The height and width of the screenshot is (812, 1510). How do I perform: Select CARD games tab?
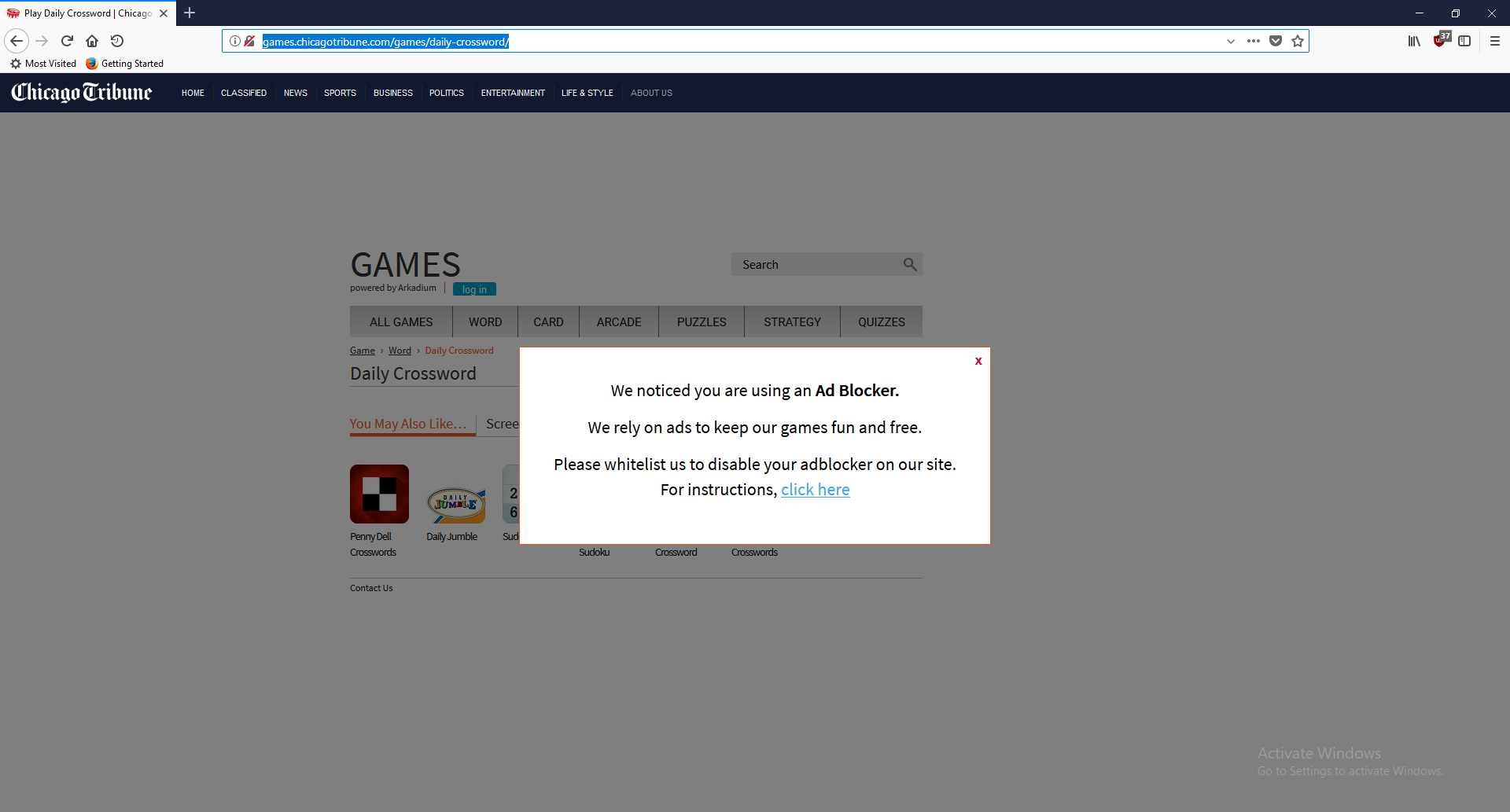click(548, 321)
